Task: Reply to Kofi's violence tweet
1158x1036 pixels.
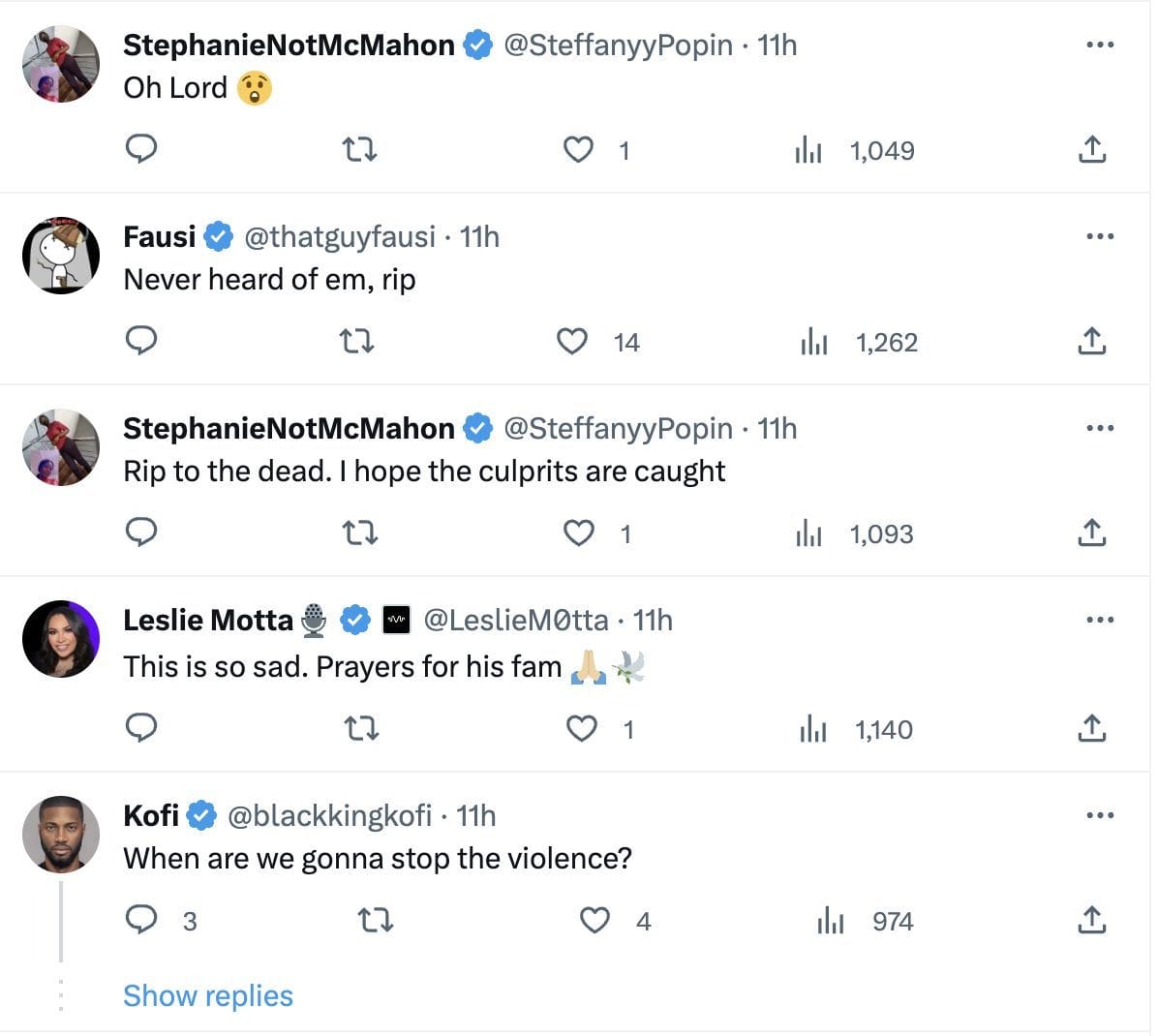Action: 141,920
